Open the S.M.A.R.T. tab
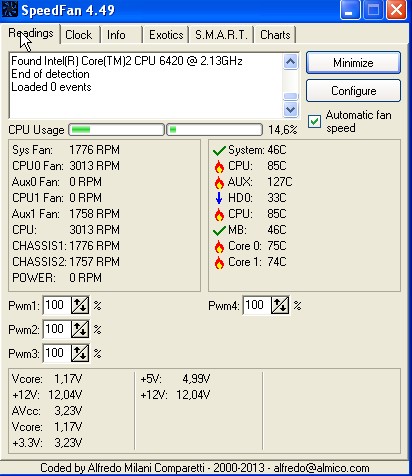 tap(221, 35)
